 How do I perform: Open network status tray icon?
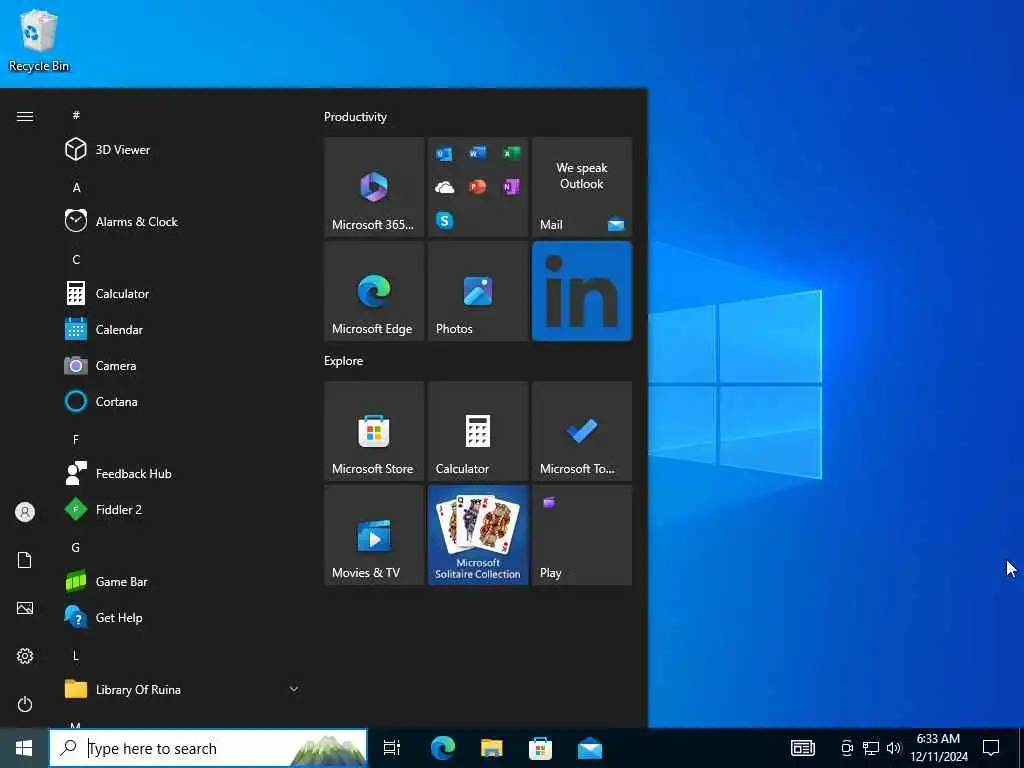[871, 748]
